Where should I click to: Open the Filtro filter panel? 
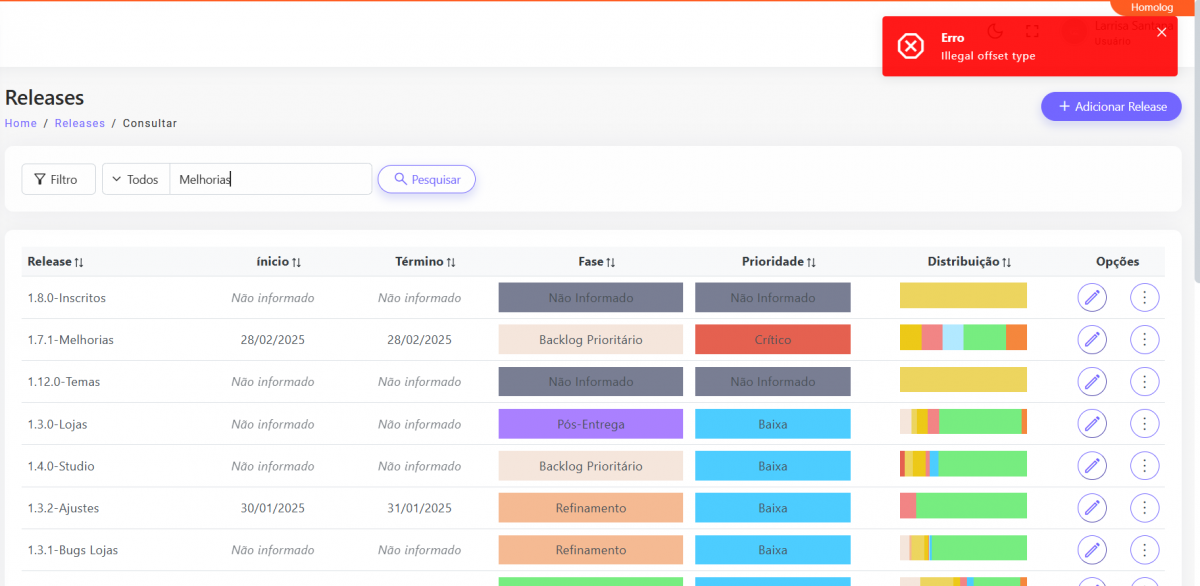(x=58, y=179)
